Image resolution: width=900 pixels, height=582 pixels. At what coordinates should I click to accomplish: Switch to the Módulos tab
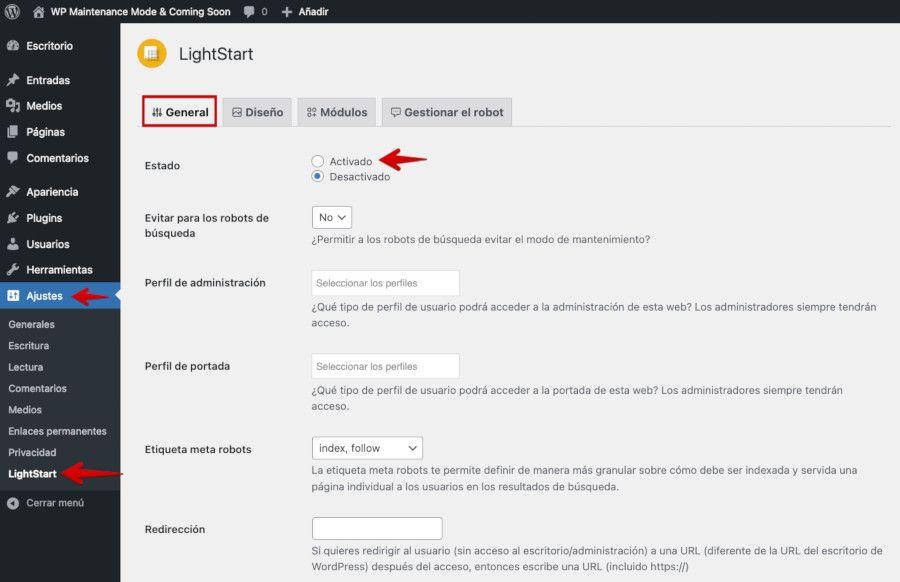337,112
